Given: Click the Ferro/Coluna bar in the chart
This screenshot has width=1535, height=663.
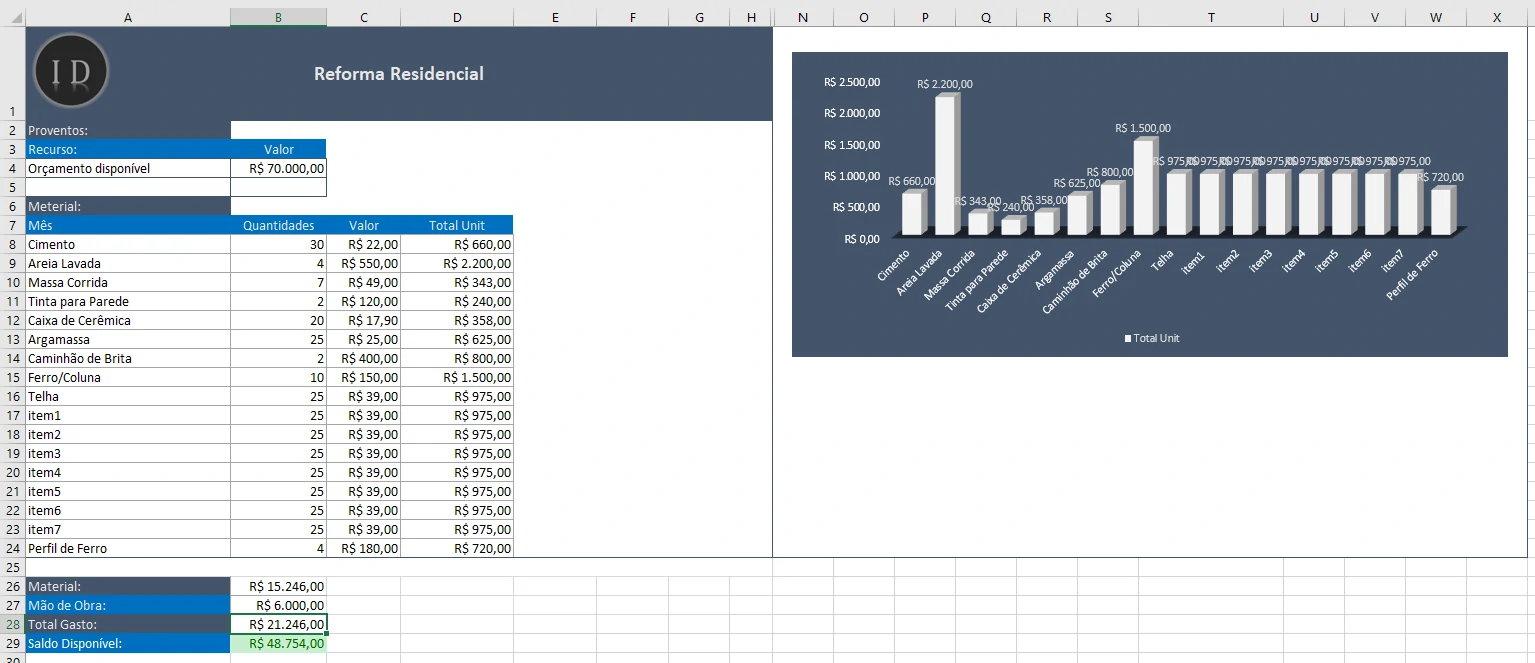Looking at the screenshot, I should 1144,188.
